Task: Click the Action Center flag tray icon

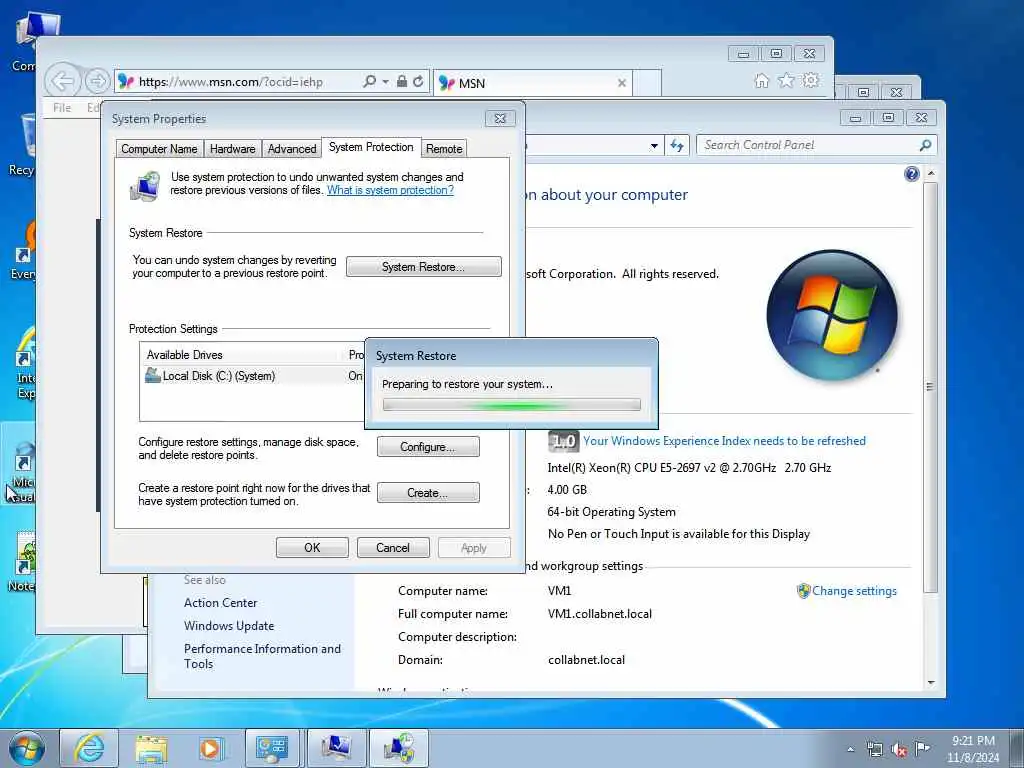Action: coord(922,749)
